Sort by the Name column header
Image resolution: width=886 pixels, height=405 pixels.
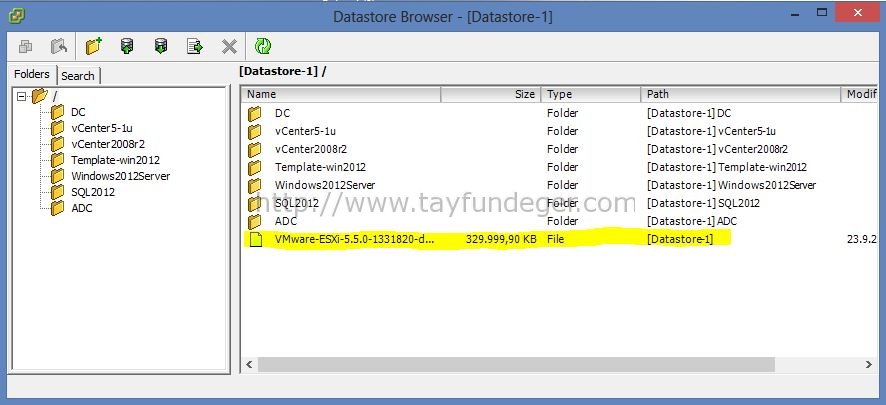point(341,94)
